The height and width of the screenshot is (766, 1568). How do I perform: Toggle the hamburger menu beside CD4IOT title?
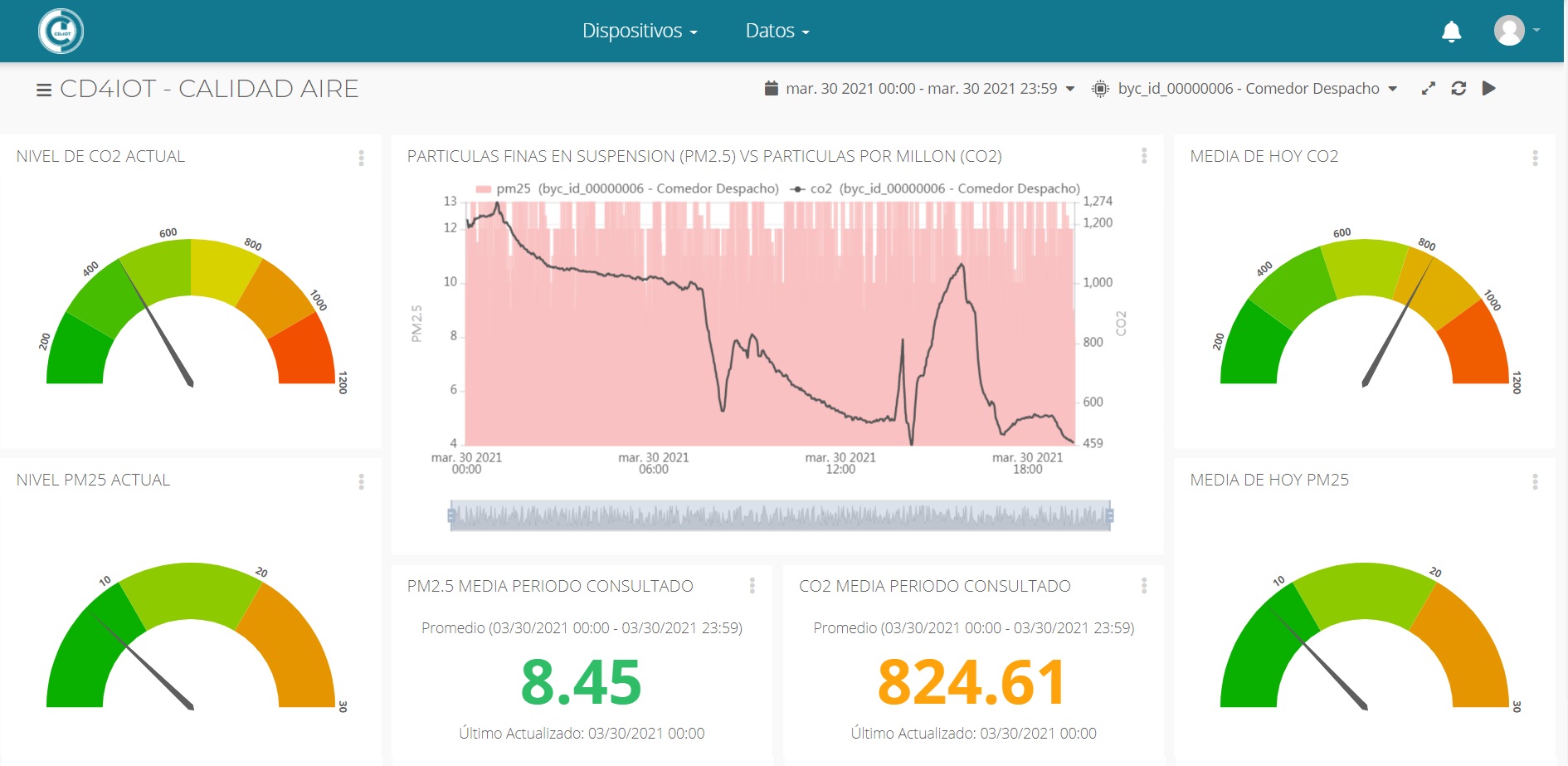pos(44,90)
